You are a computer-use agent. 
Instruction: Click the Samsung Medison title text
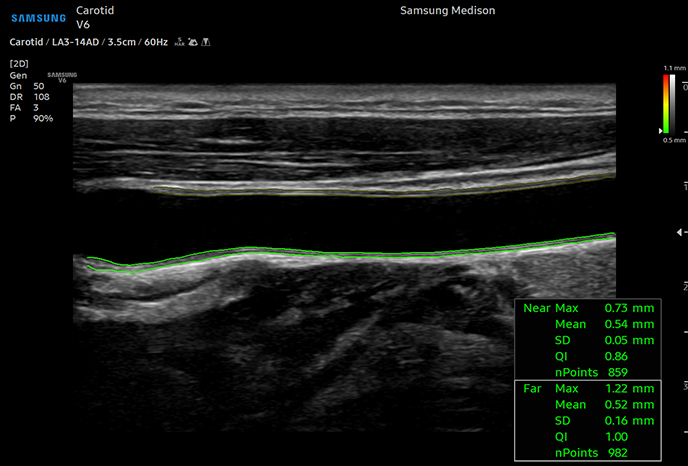click(447, 11)
